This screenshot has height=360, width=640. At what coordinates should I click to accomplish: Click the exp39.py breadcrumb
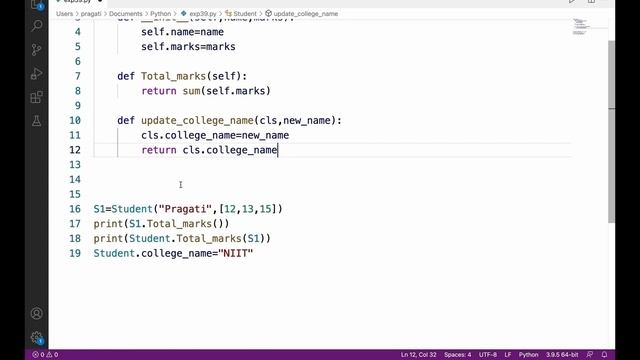point(199,14)
